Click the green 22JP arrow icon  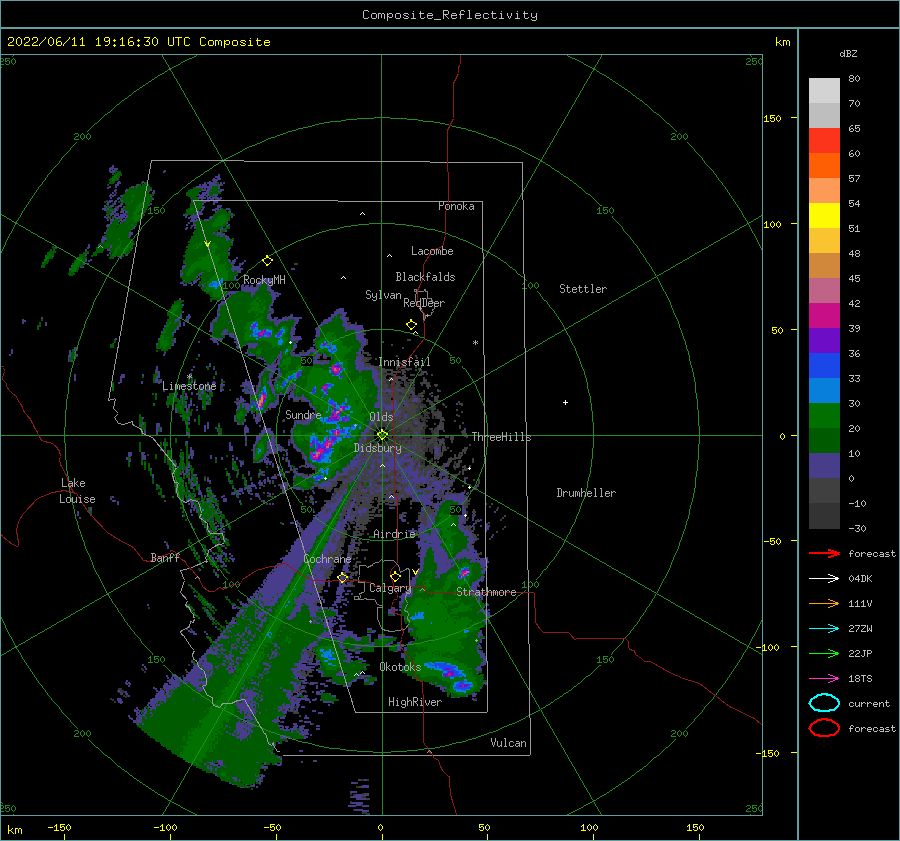click(824, 653)
